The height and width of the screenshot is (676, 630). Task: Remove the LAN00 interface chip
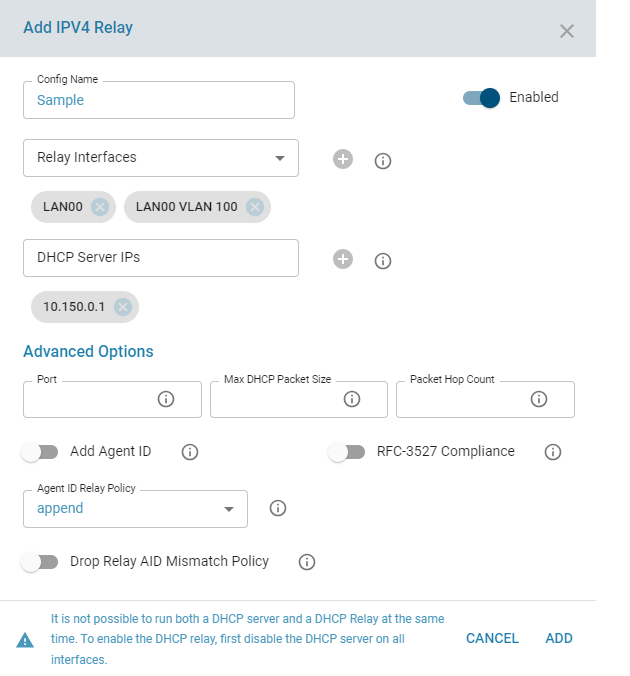[x=99, y=207]
